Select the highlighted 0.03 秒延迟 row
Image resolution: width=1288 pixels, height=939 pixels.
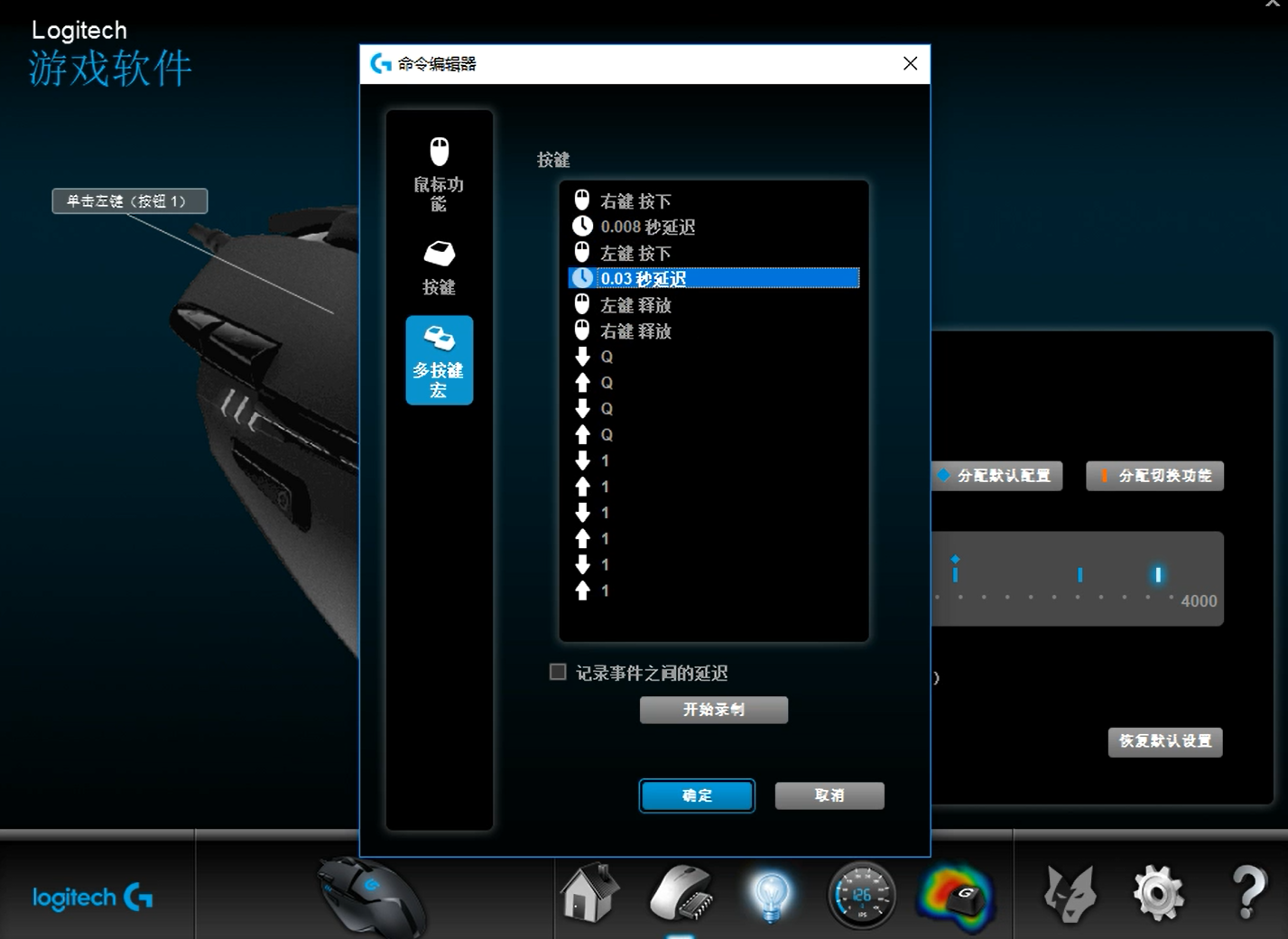pos(713,278)
